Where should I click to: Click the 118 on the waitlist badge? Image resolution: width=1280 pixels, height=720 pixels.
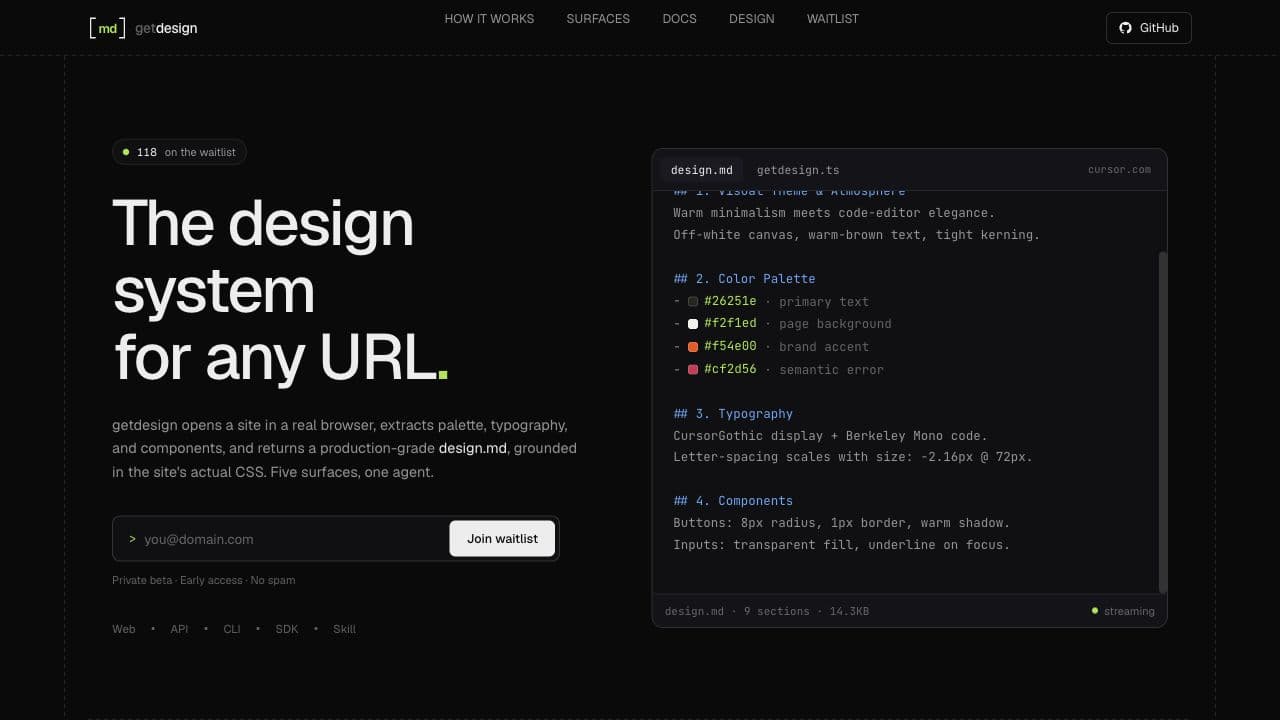(179, 152)
